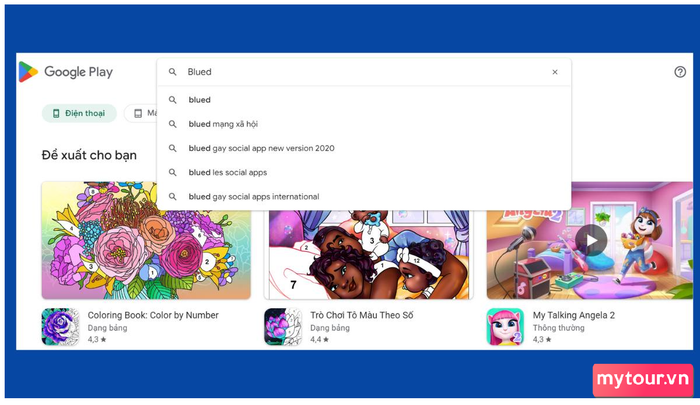Open "Coloring Book: Color by Number" title
Image resolution: width=700 pixels, height=405 pixels.
click(x=153, y=315)
